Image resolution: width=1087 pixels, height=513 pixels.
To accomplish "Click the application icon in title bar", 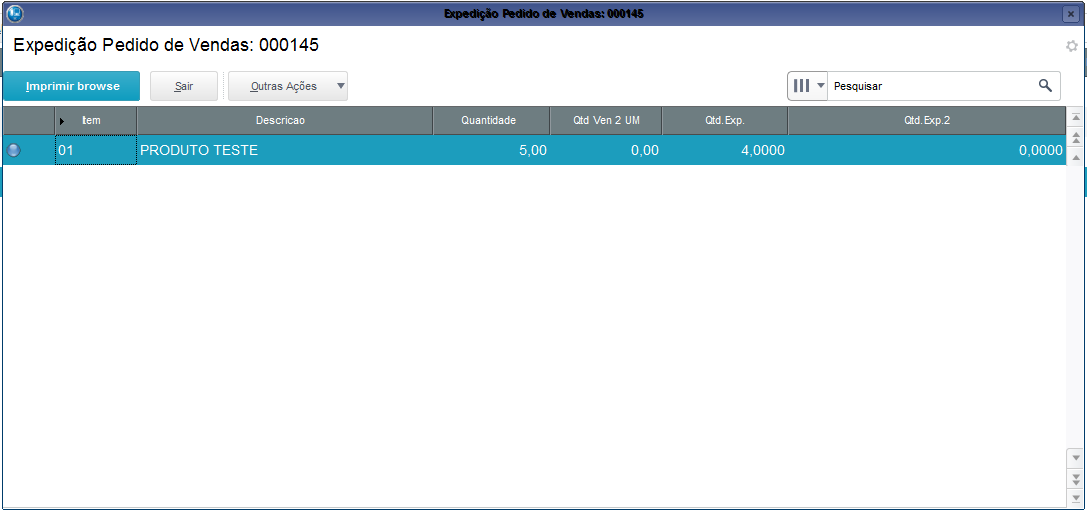I will 13,13.
